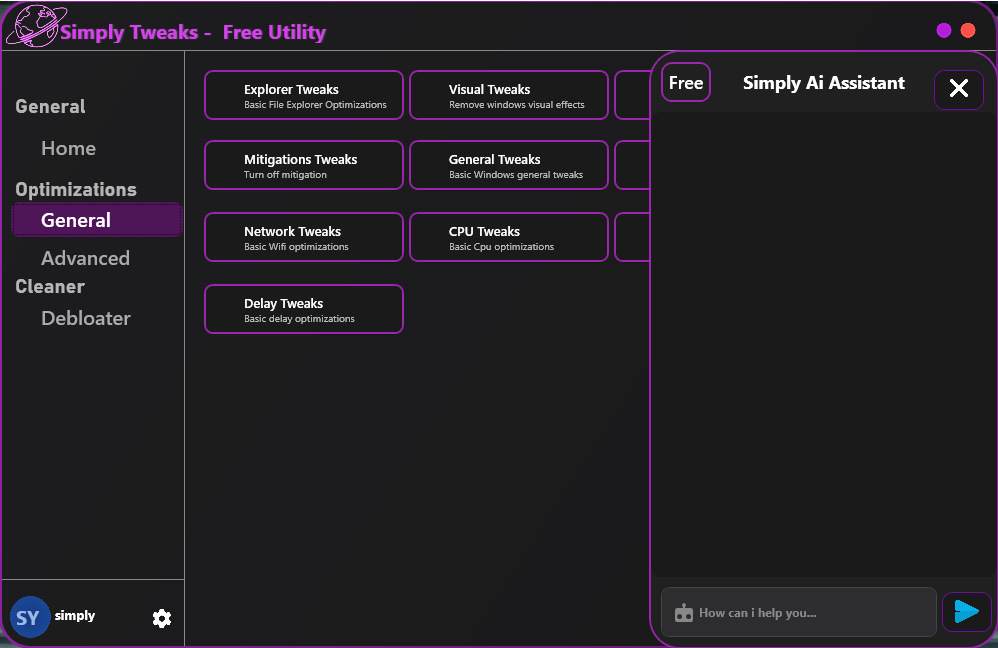
Task: Focus the 'How can i help you' input
Action: [810, 613]
